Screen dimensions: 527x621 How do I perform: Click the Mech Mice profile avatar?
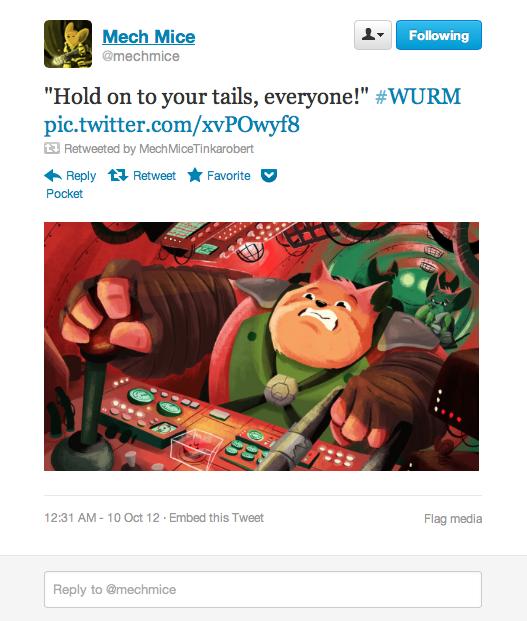[68, 44]
